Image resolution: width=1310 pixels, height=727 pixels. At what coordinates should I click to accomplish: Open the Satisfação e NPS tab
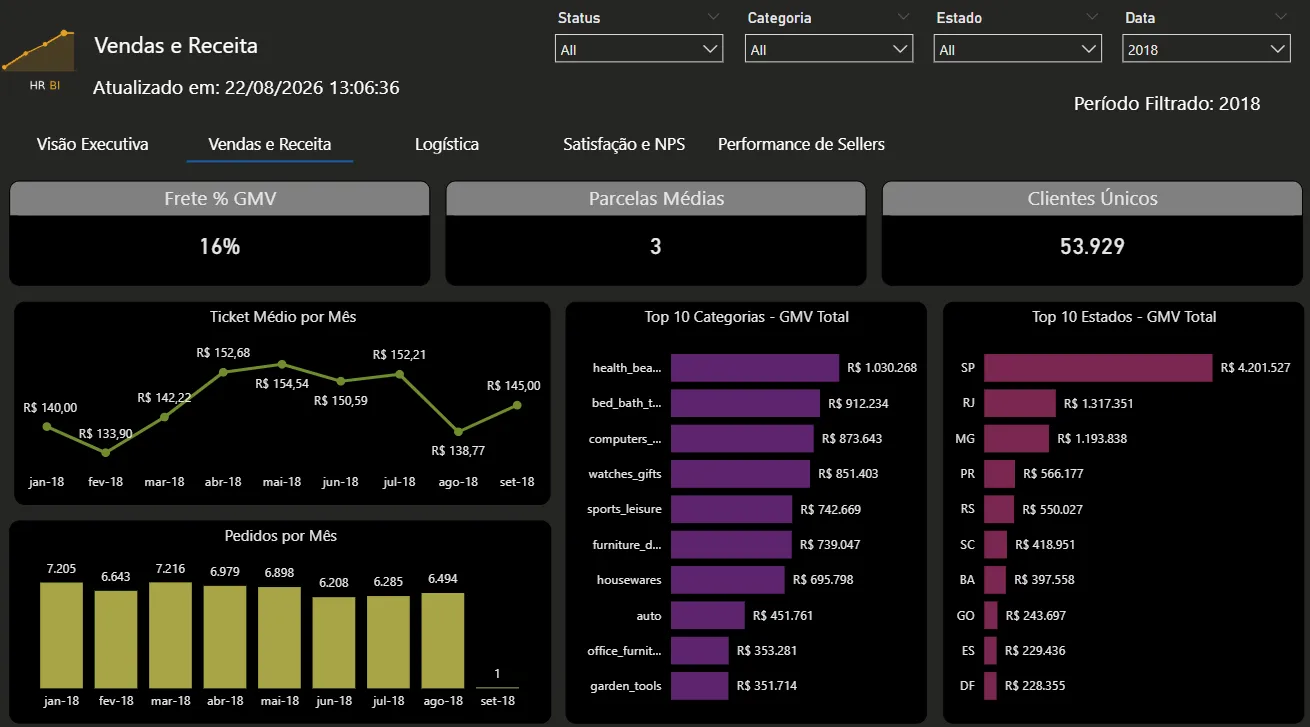(624, 144)
